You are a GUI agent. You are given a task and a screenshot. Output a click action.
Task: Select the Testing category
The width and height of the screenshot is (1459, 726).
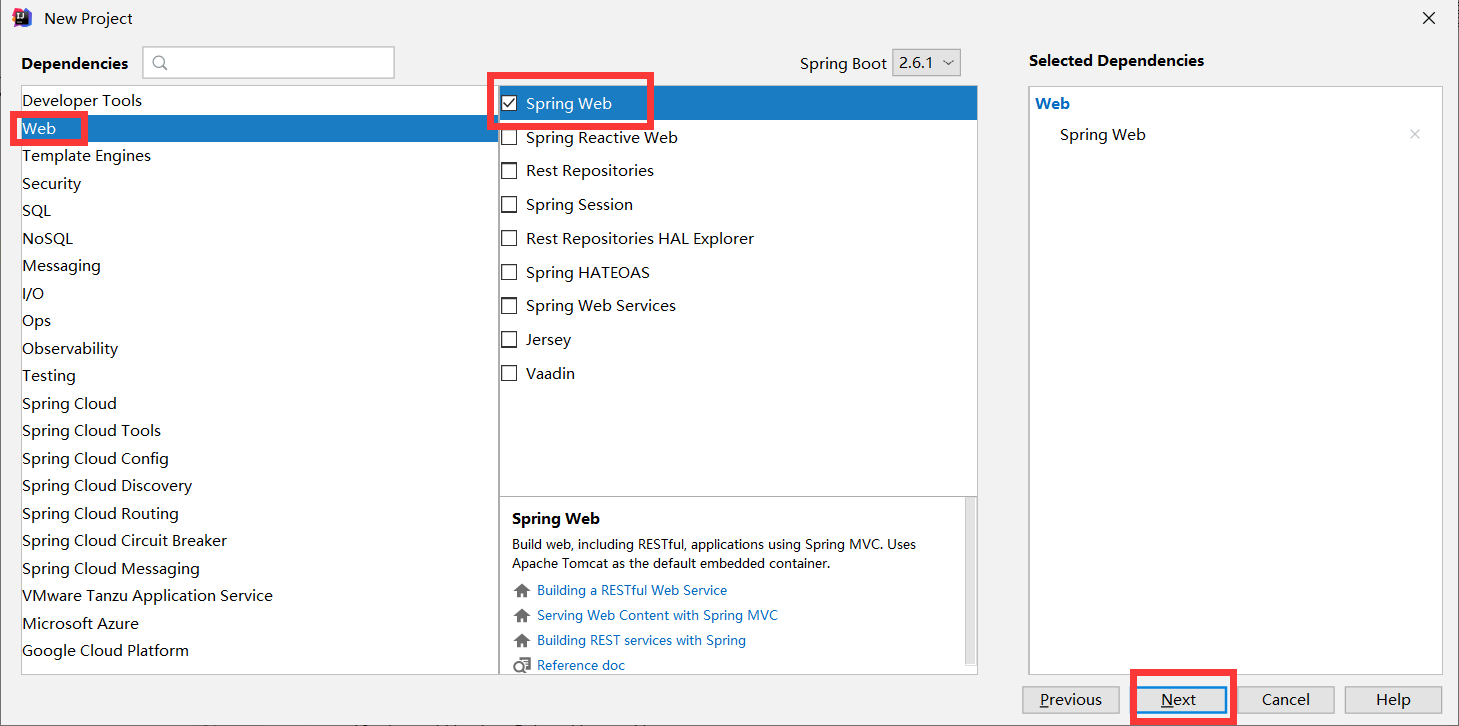tap(260, 376)
